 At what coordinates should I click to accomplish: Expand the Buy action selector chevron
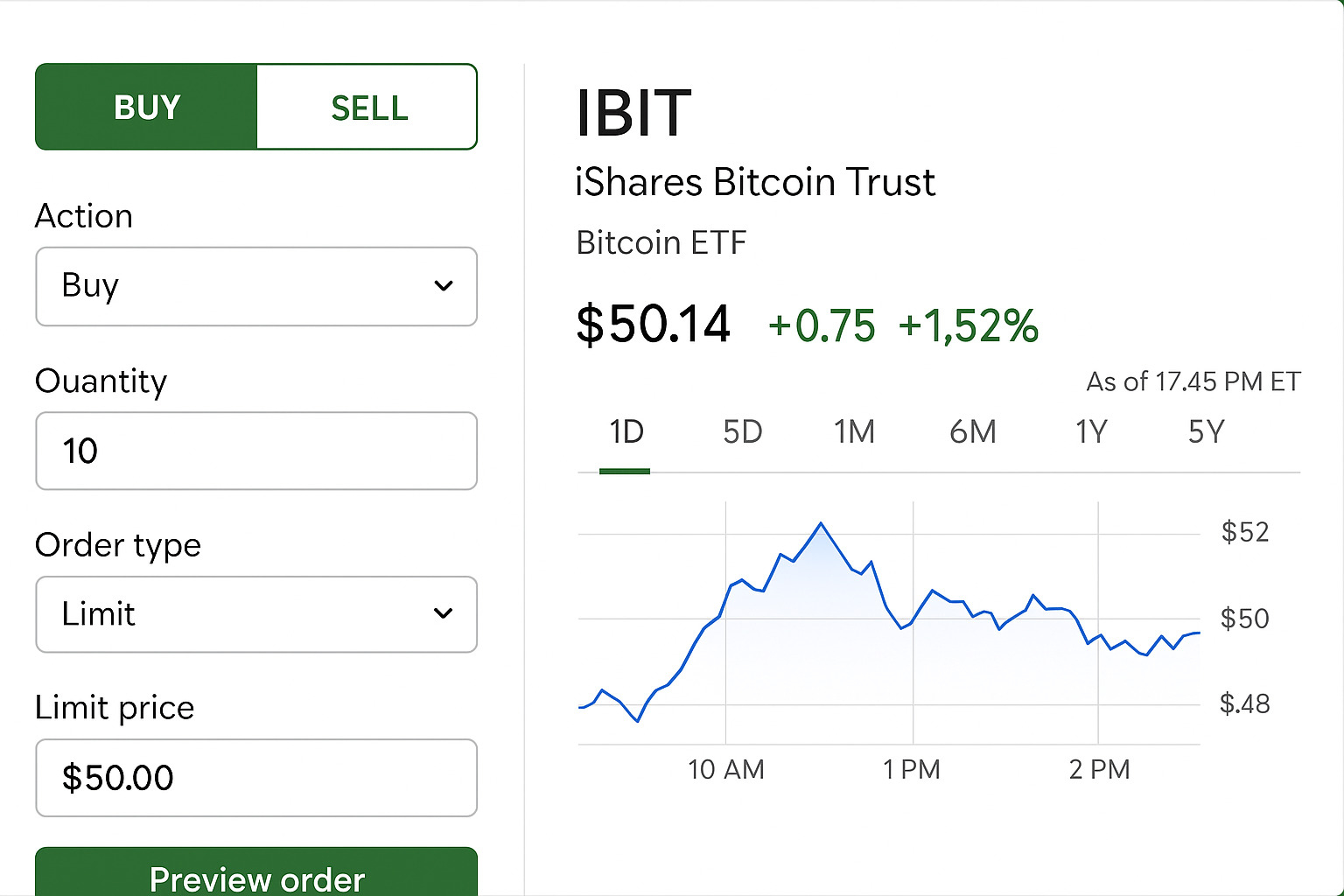[443, 286]
